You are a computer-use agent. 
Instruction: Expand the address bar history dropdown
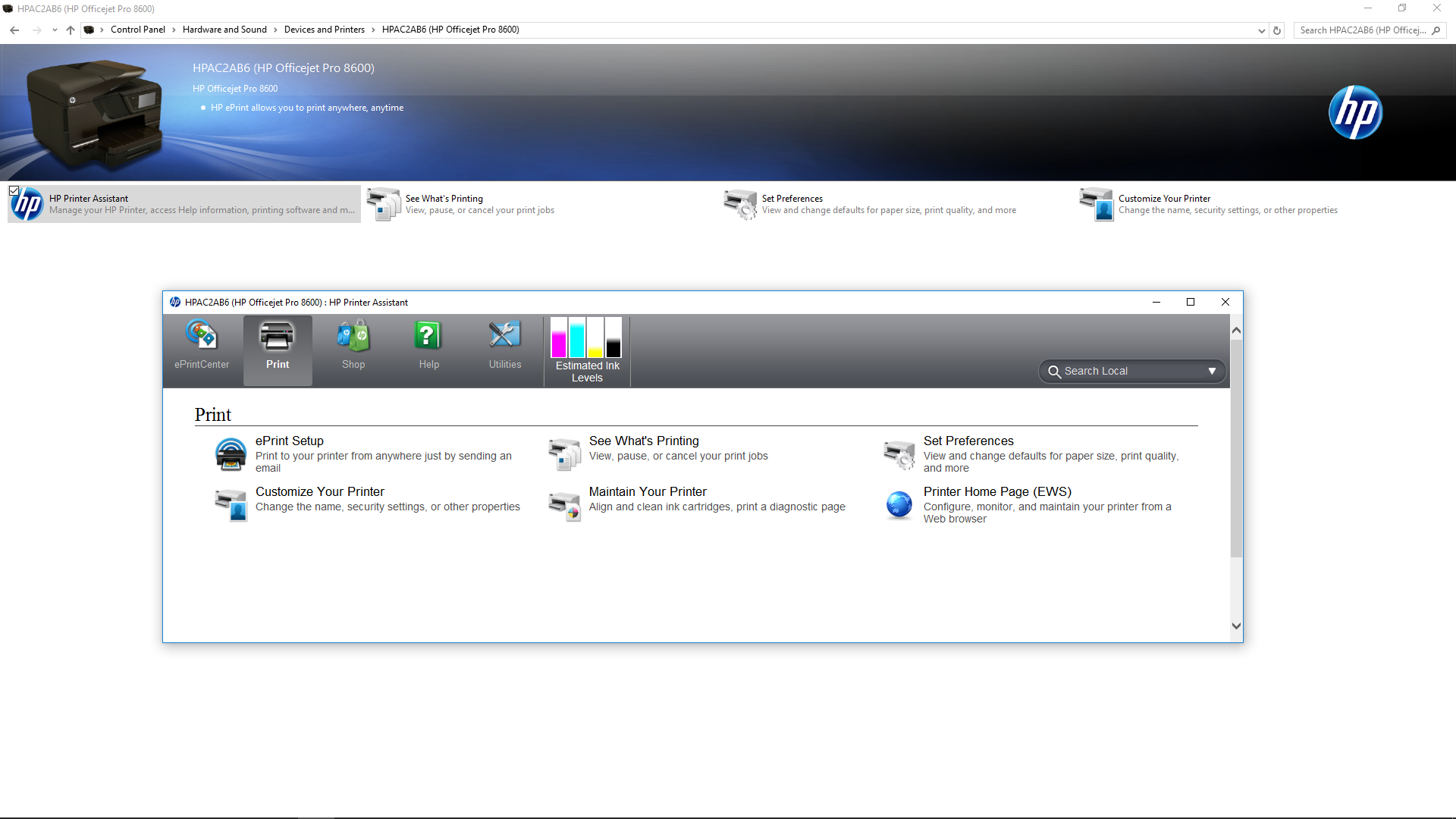(1260, 30)
